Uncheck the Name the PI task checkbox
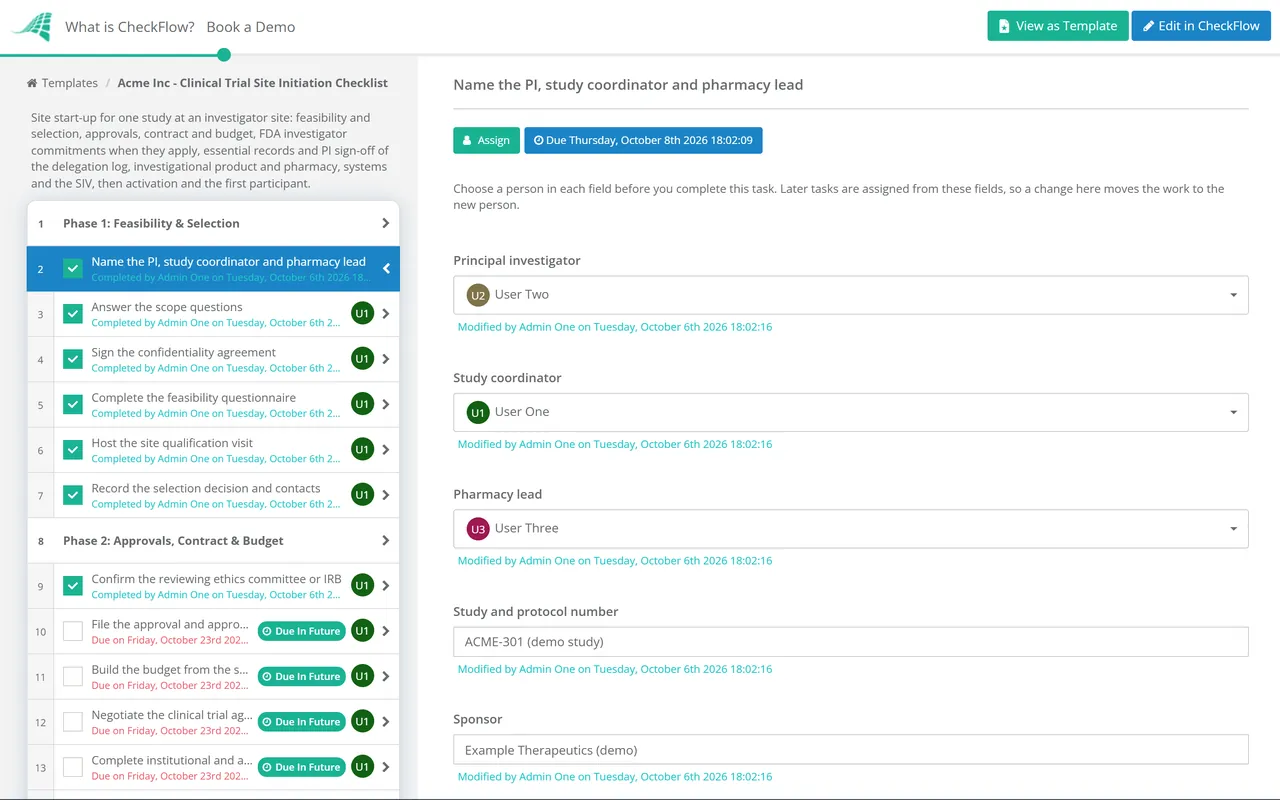The image size is (1280, 800). coord(73,268)
